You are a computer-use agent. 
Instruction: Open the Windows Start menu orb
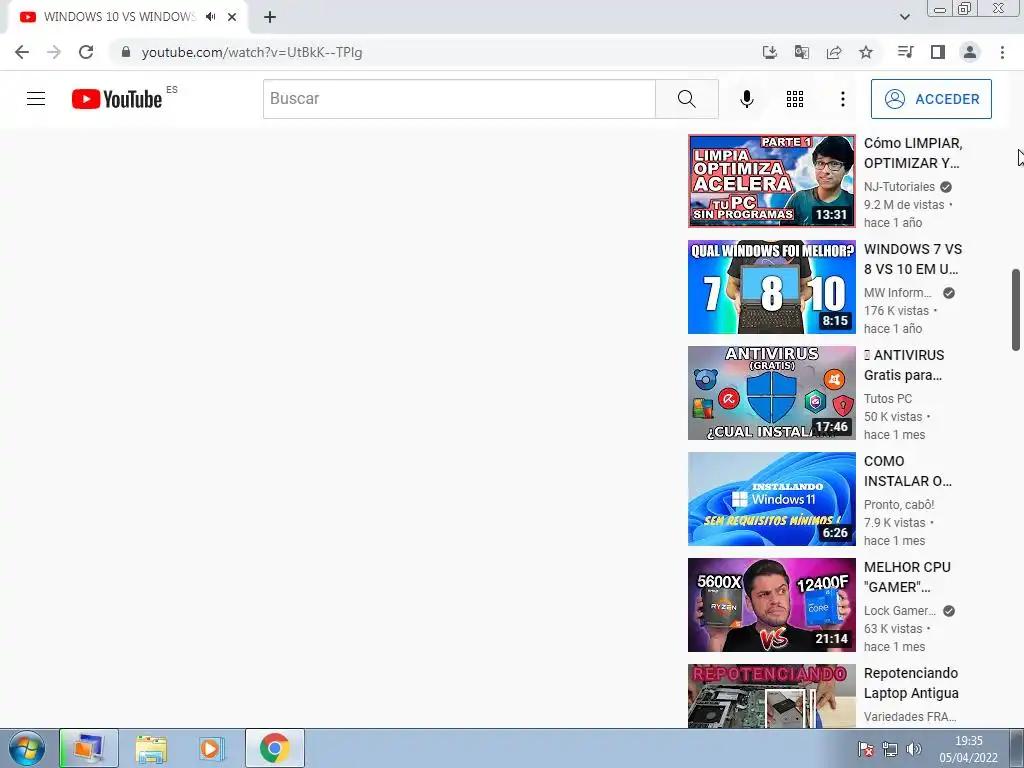[27, 748]
